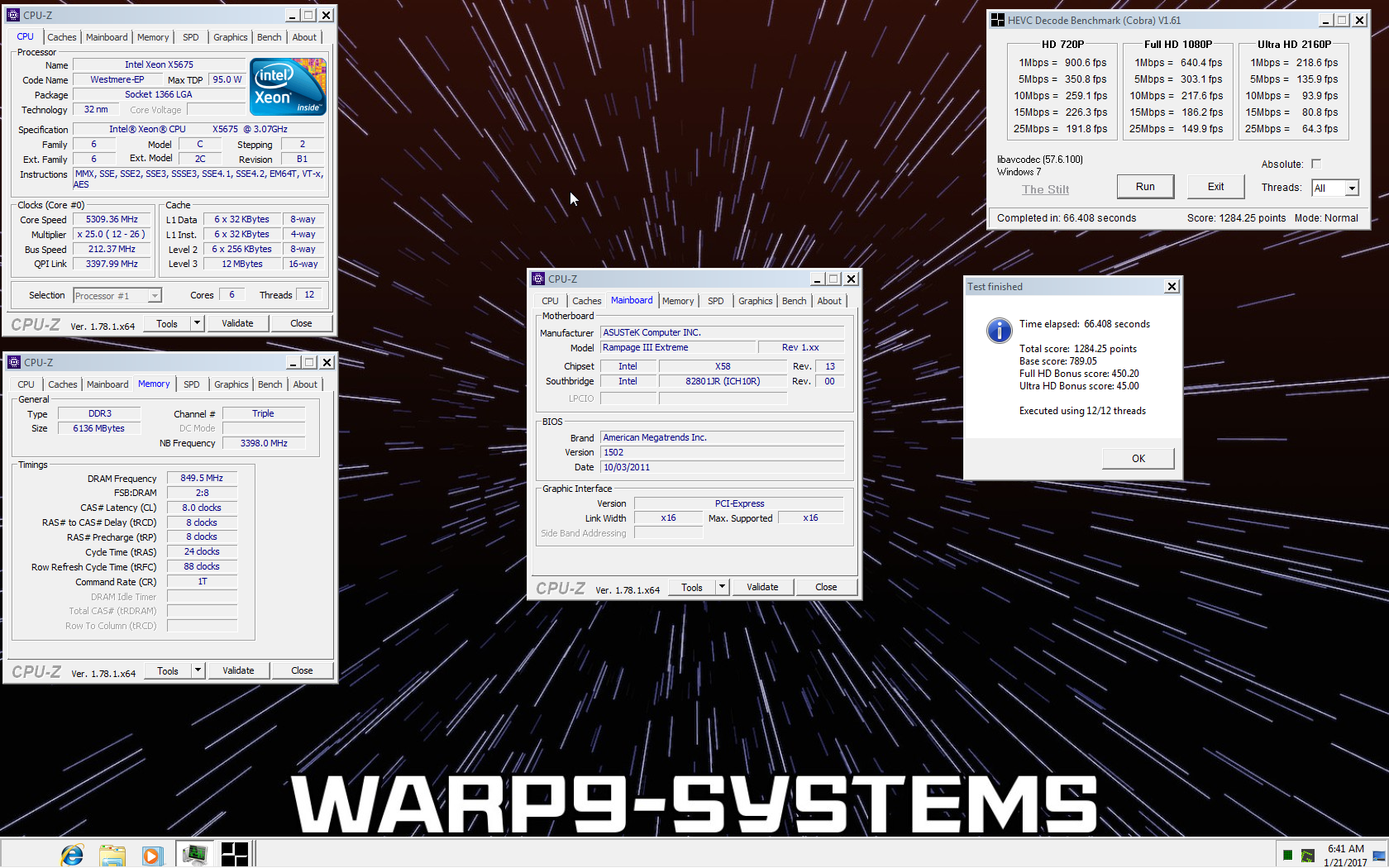Click the HEVC Decode Benchmark title icon
Screen dimensions: 1389x868
998,20
